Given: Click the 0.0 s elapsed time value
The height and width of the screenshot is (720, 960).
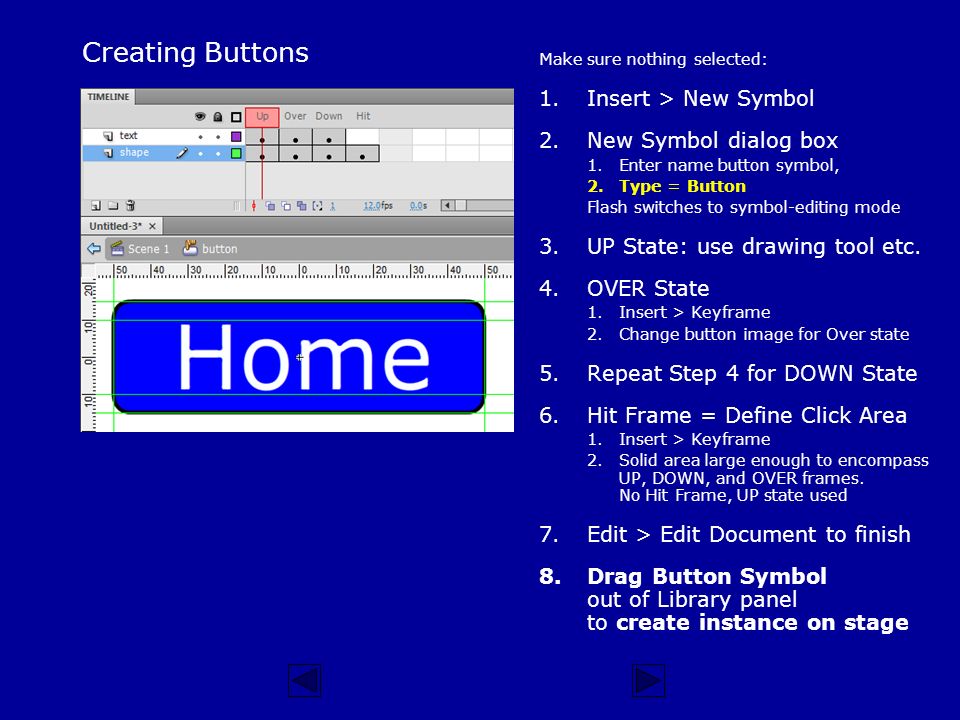Looking at the screenshot, I should (418, 206).
